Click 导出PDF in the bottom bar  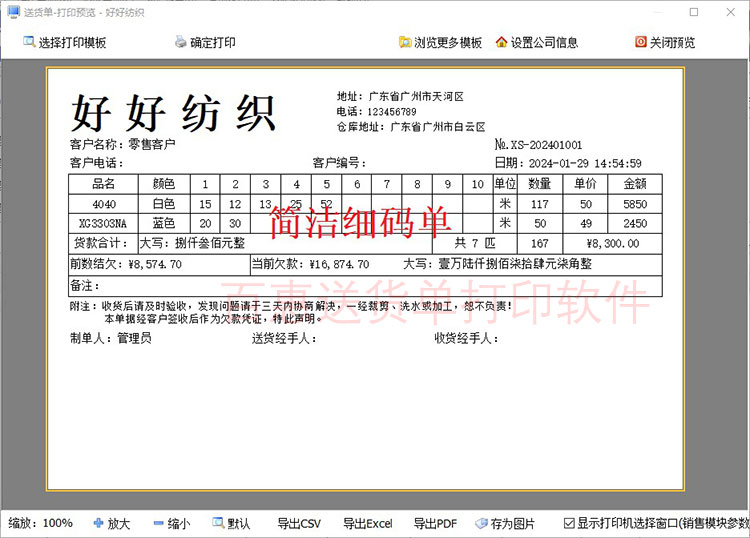pyautogui.click(x=435, y=523)
